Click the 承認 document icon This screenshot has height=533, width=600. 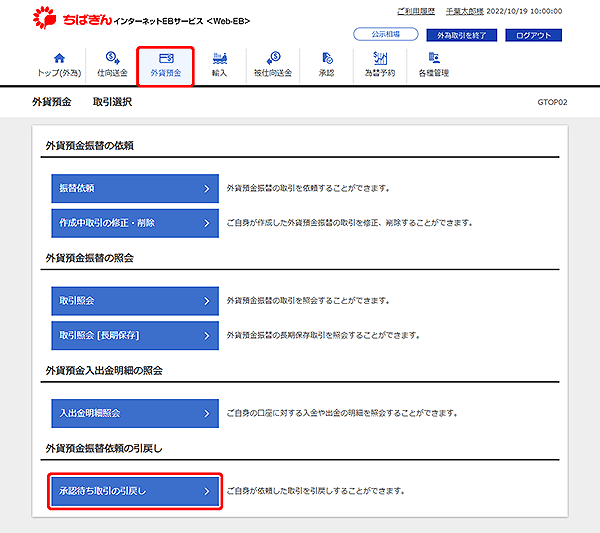pos(327,58)
